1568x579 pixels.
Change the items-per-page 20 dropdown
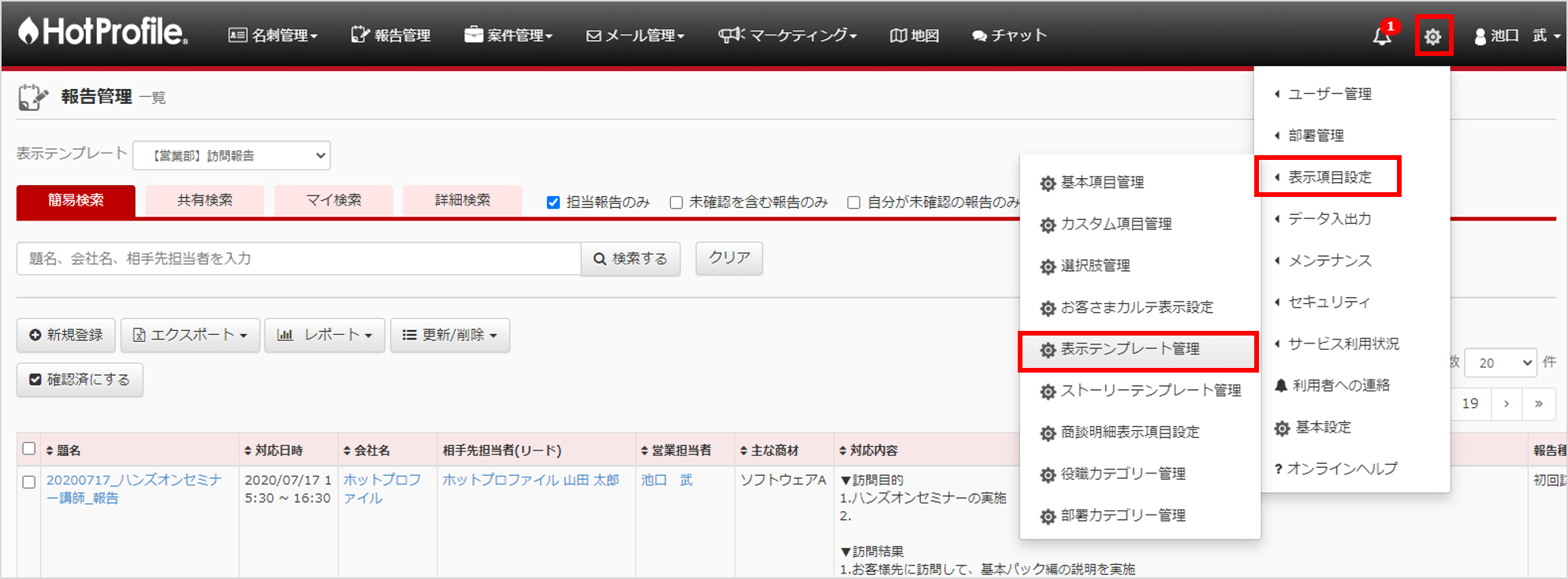pyautogui.click(x=1499, y=362)
